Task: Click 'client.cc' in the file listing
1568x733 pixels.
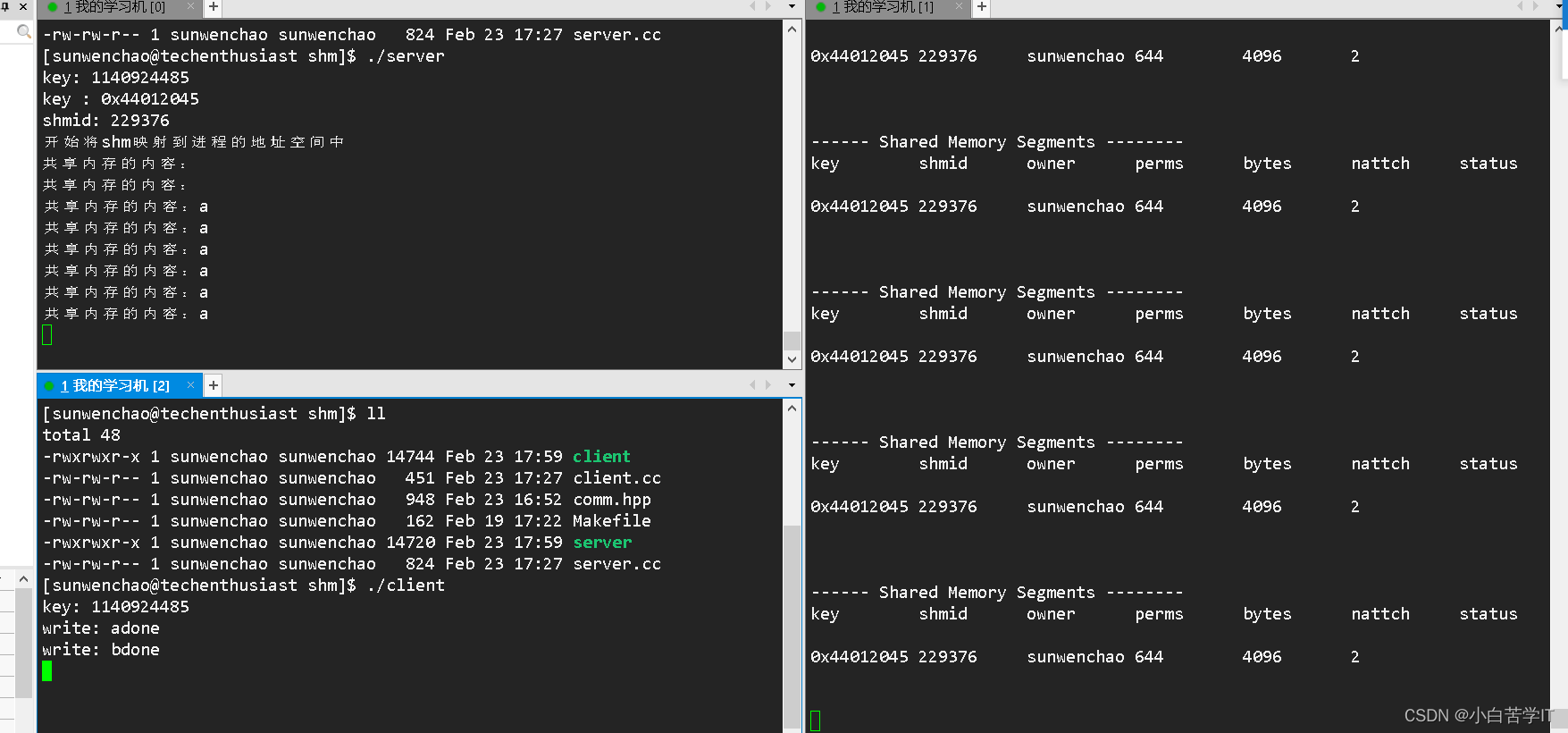Action: (x=616, y=478)
